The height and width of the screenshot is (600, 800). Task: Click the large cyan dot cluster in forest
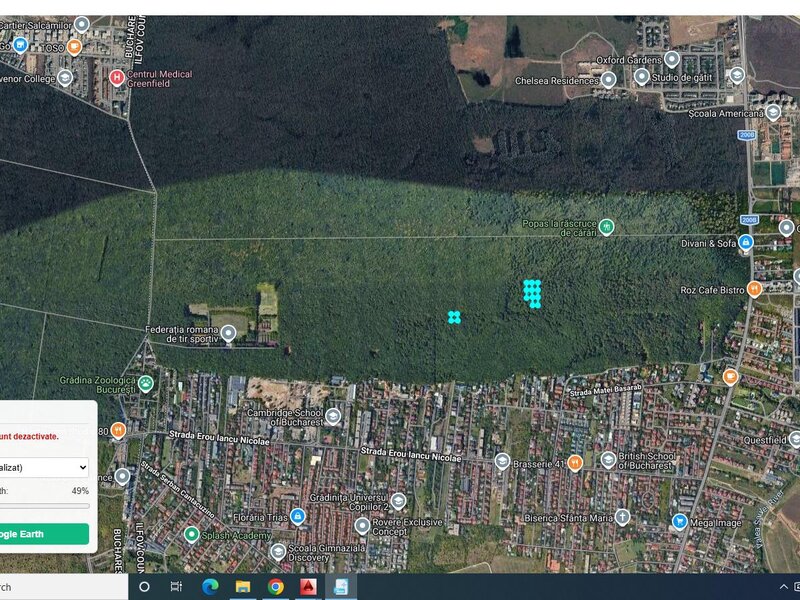coord(532,294)
